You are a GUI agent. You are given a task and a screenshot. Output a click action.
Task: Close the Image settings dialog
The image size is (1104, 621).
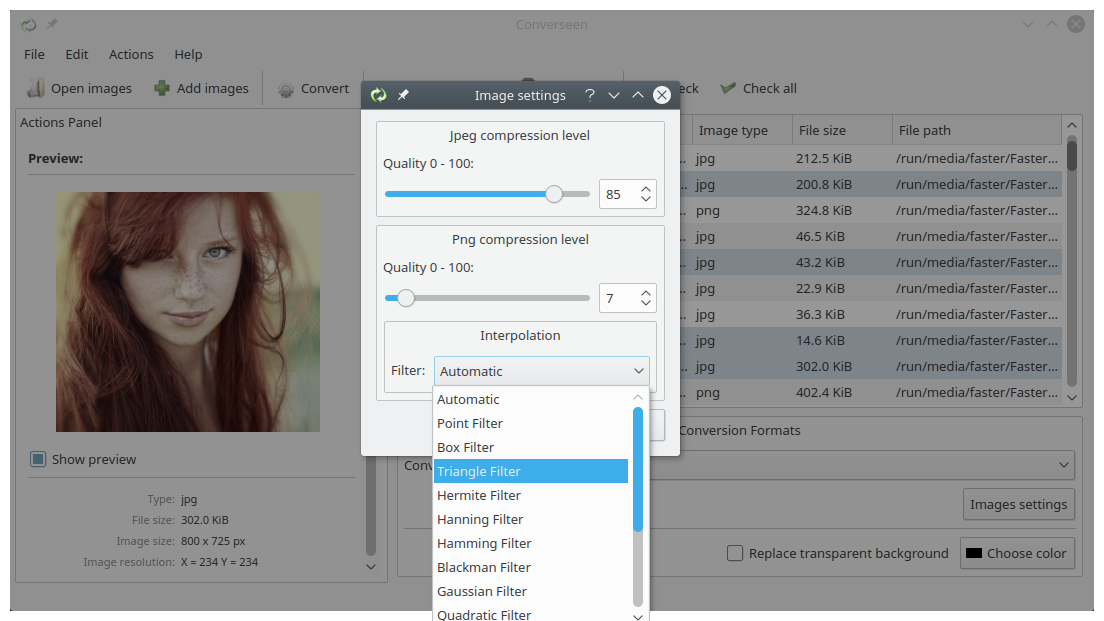tap(661, 95)
